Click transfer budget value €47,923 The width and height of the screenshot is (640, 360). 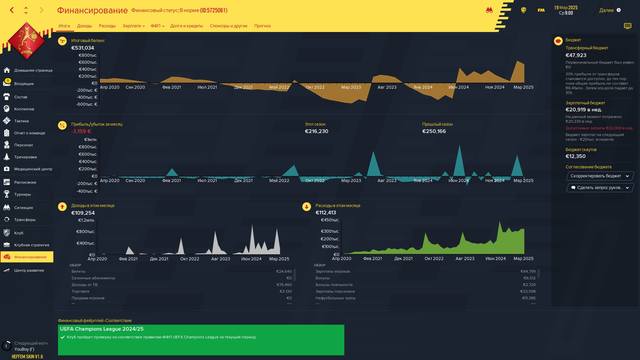coord(576,55)
